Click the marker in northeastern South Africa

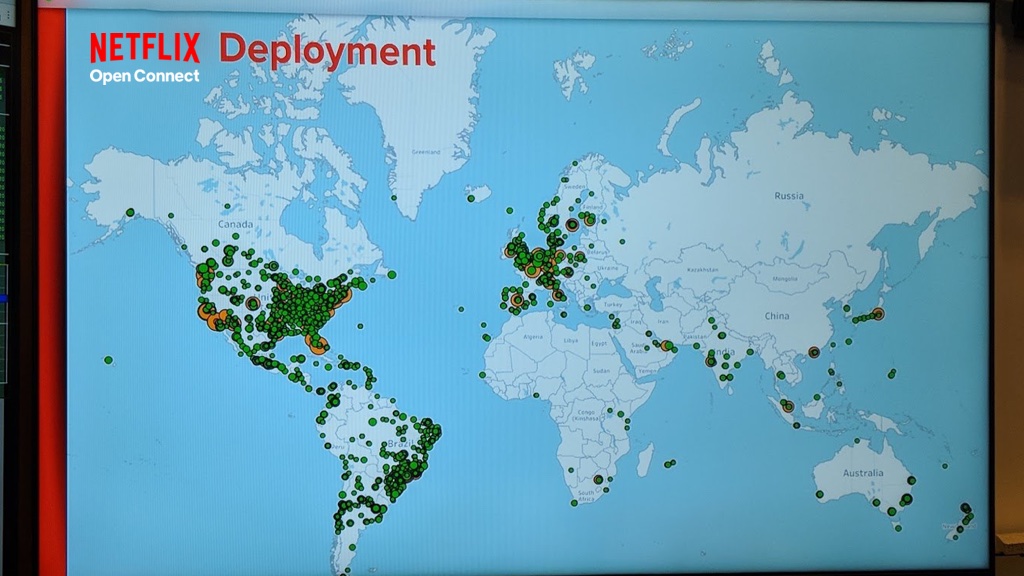[x=598, y=479]
